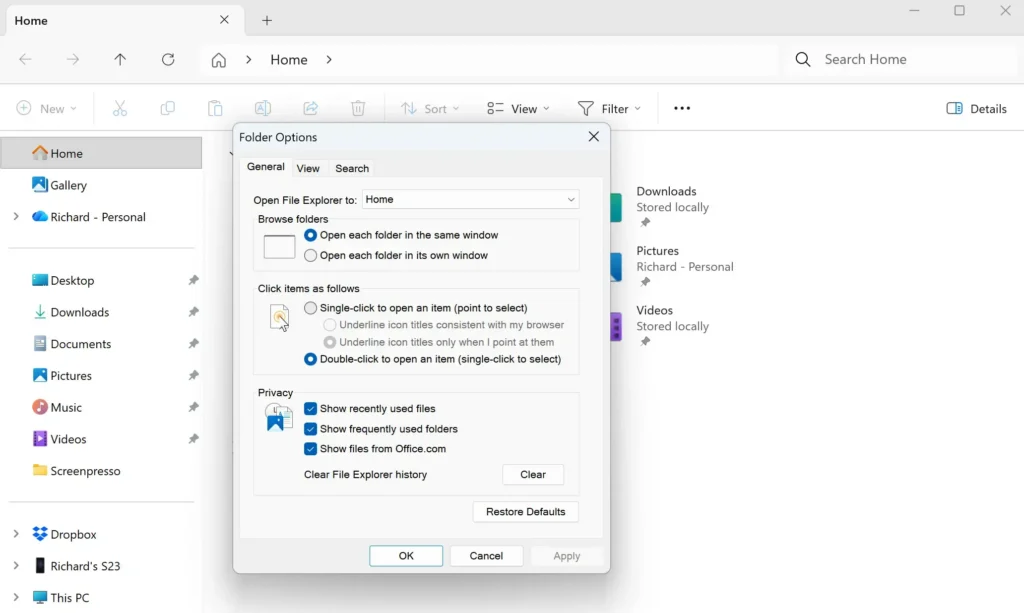This screenshot has height=613, width=1024.
Task: Open the View dropdown menu
Action: point(519,108)
